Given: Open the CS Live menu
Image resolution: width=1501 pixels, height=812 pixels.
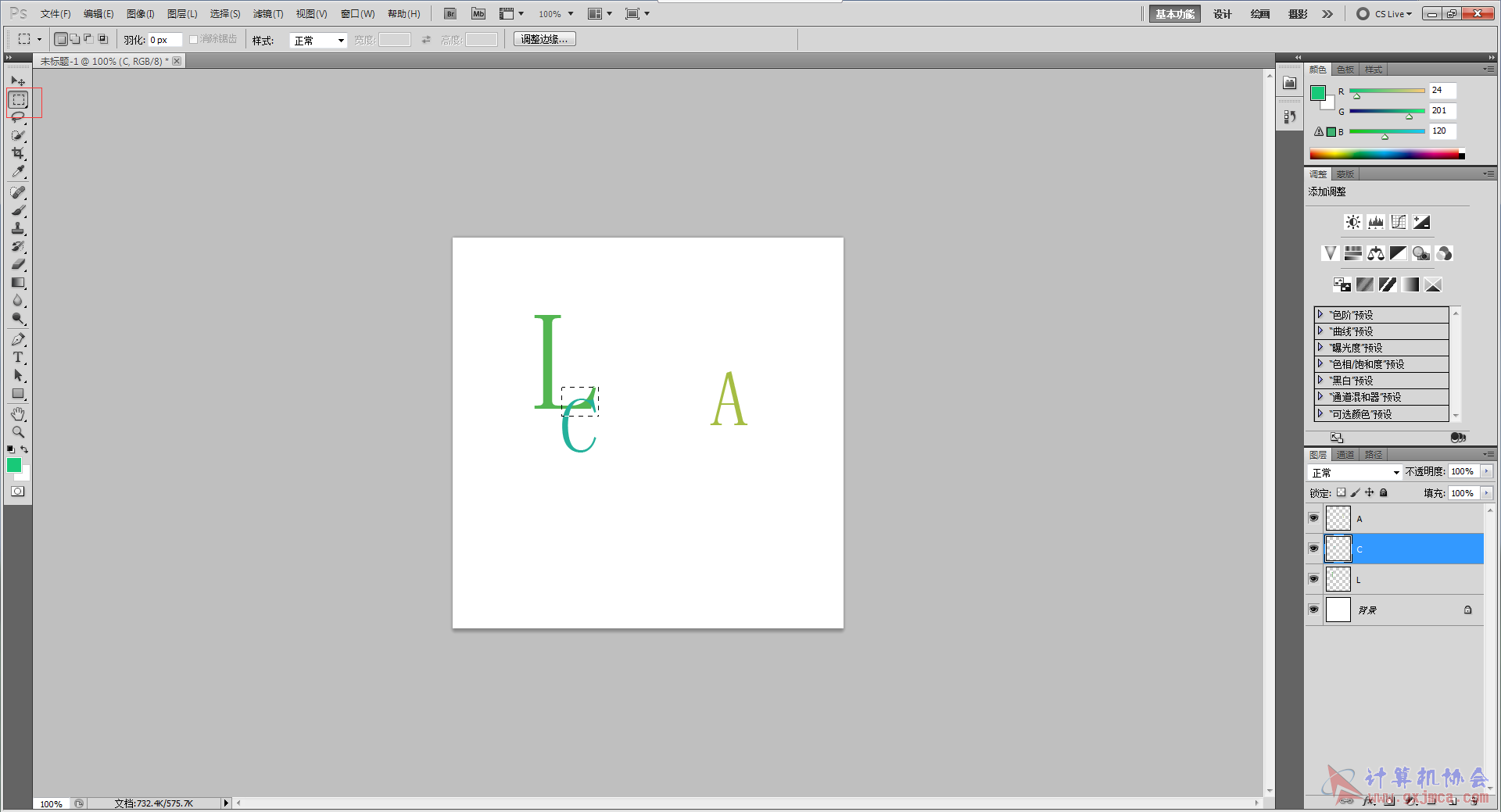Looking at the screenshot, I should [x=1385, y=14].
